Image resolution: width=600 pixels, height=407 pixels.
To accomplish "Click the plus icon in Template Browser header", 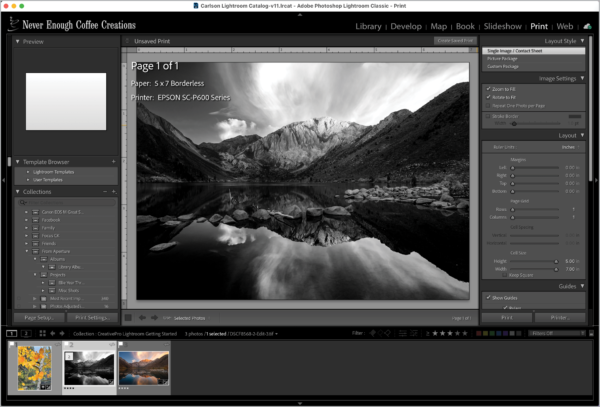I will pos(113,162).
